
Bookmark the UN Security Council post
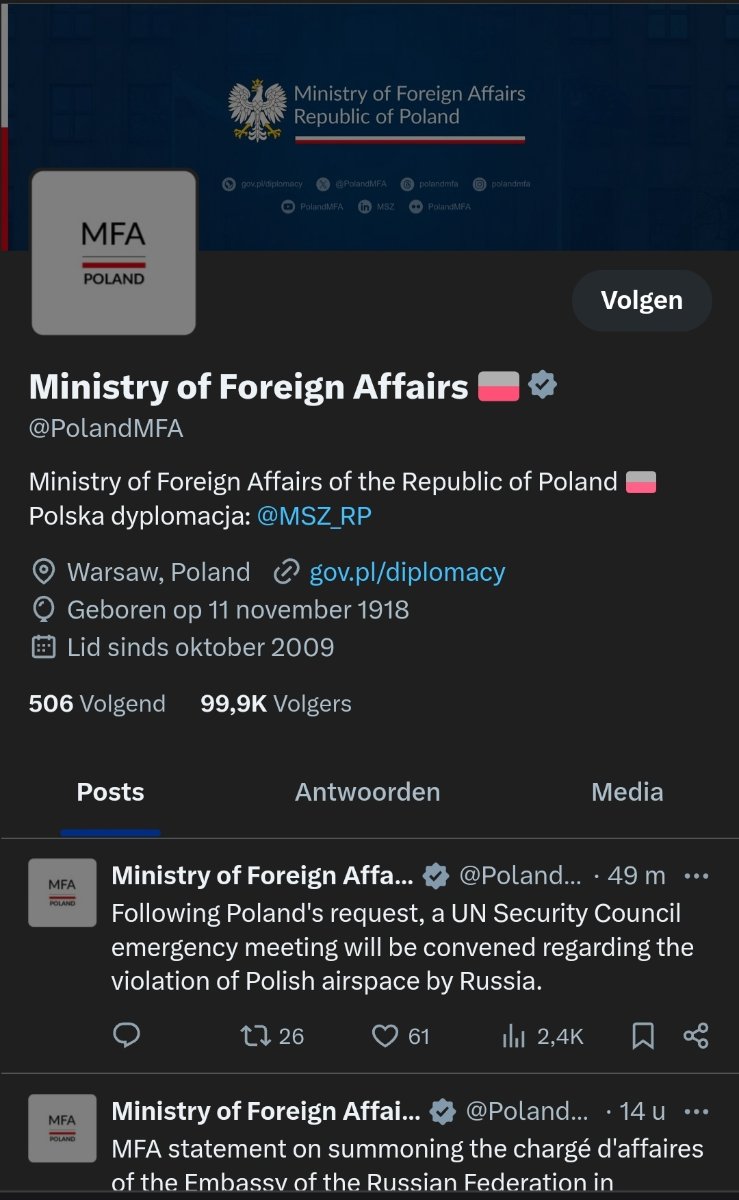[x=643, y=1035]
